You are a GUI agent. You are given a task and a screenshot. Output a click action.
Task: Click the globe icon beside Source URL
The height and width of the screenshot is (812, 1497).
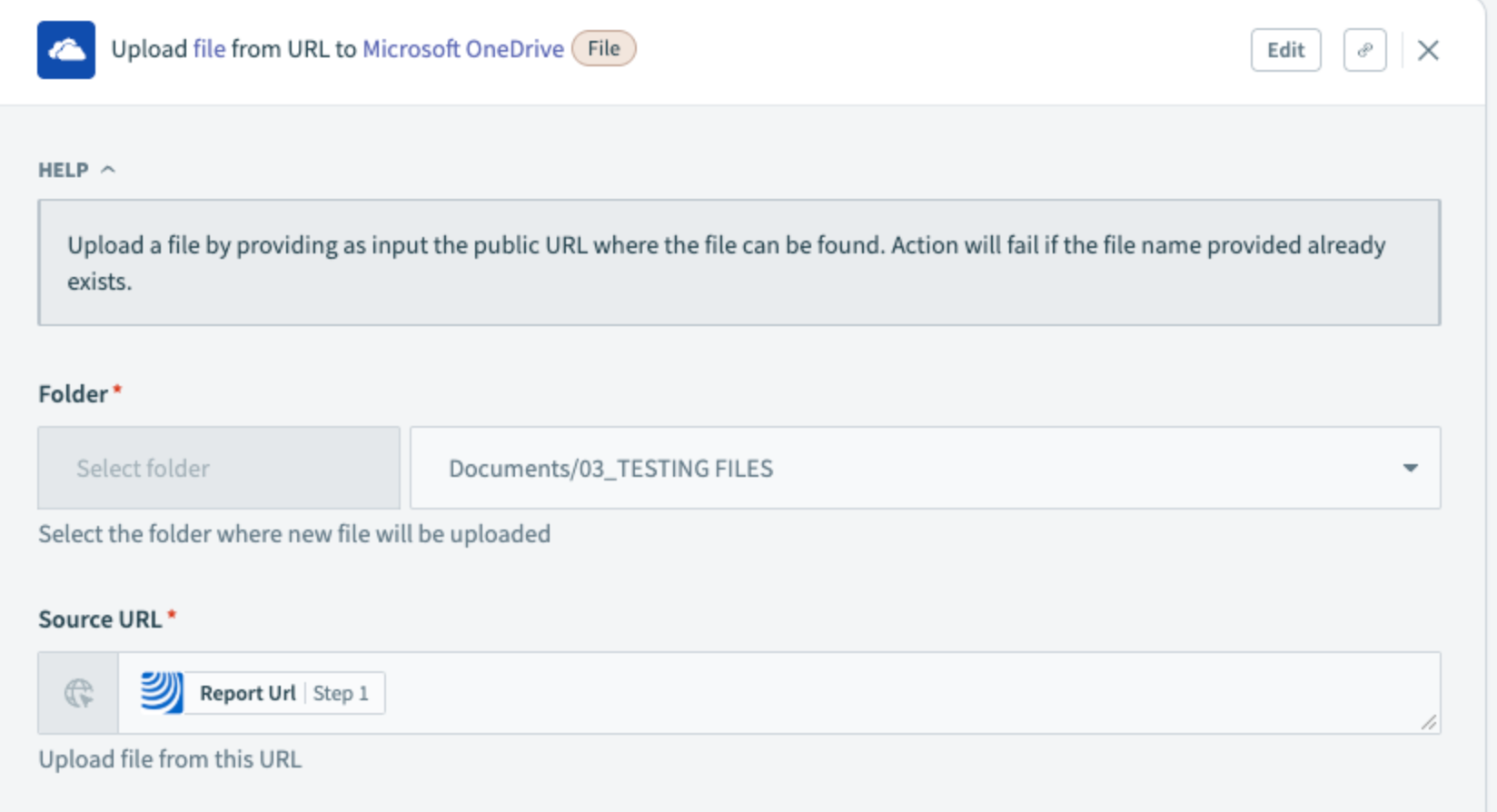pos(79,693)
